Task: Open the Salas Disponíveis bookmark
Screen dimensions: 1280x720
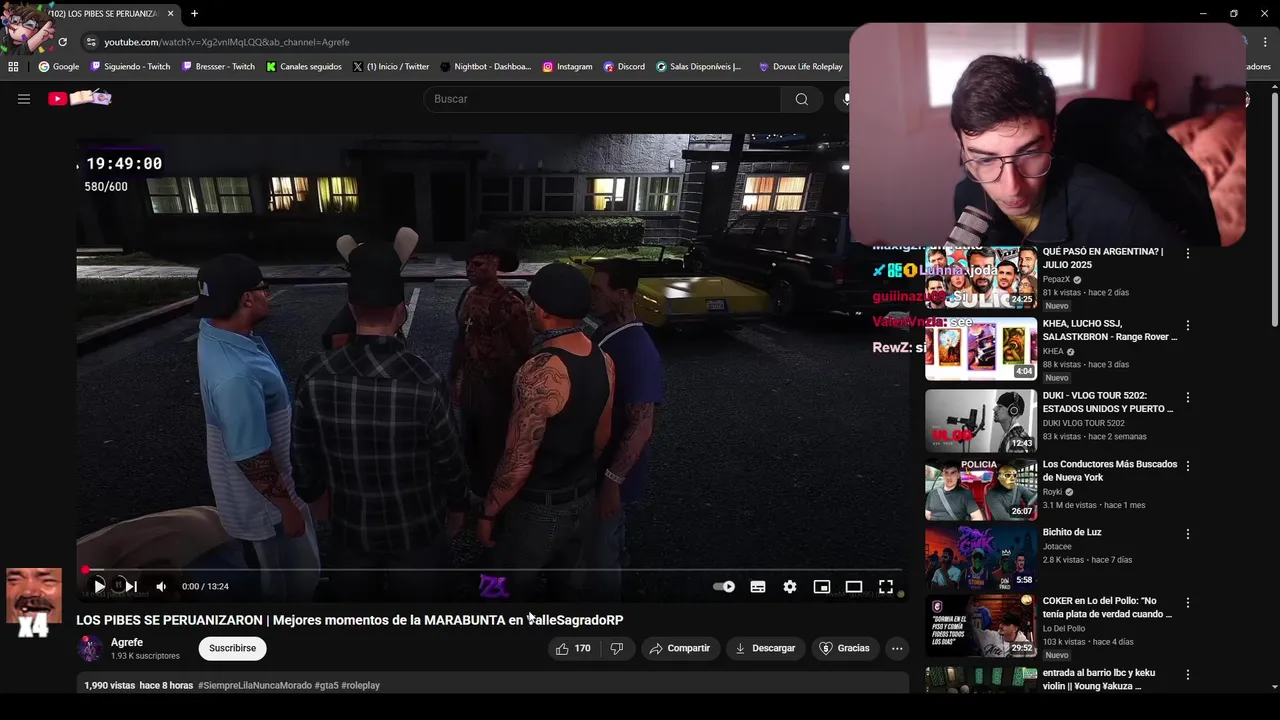Action: [699, 67]
